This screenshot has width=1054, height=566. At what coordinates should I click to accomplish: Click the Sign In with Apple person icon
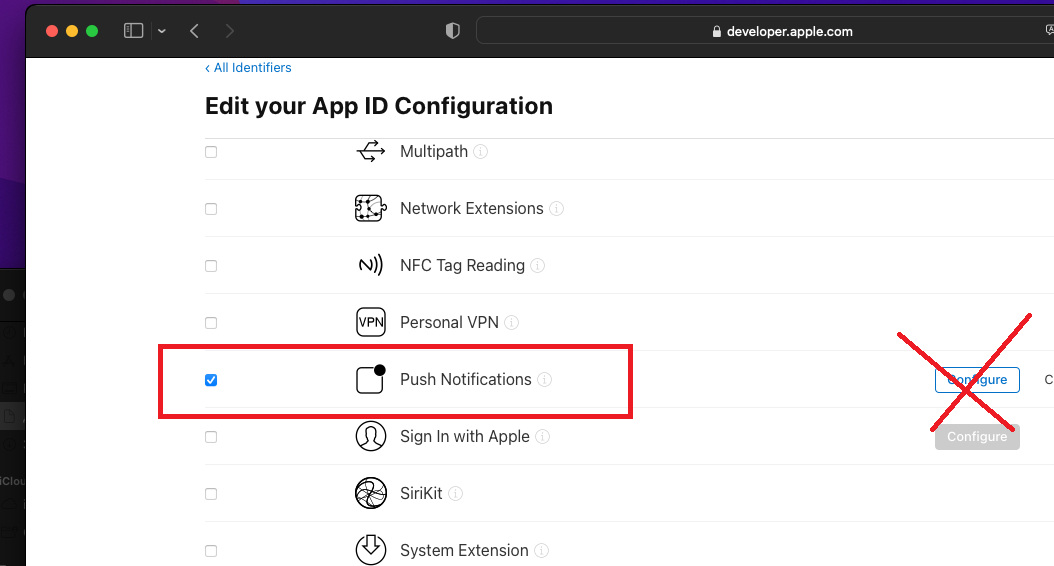tap(370, 436)
